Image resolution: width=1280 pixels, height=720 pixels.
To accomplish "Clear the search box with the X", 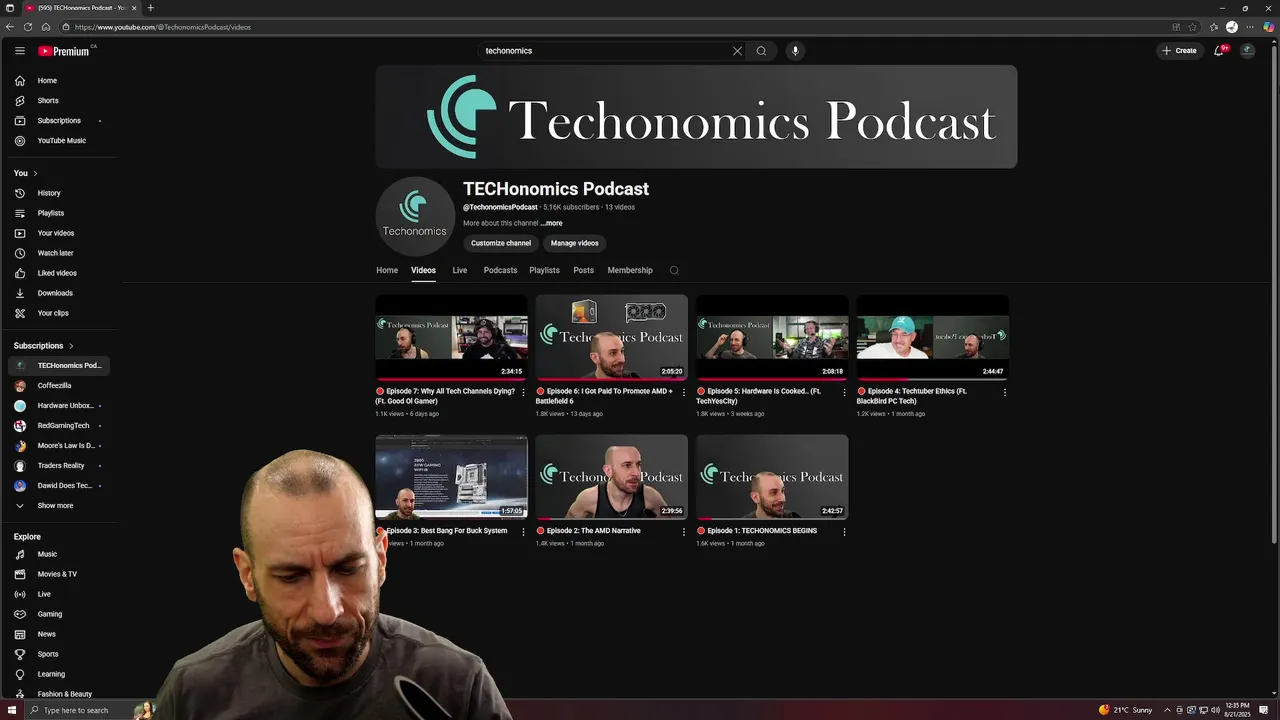I will [737, 51].
